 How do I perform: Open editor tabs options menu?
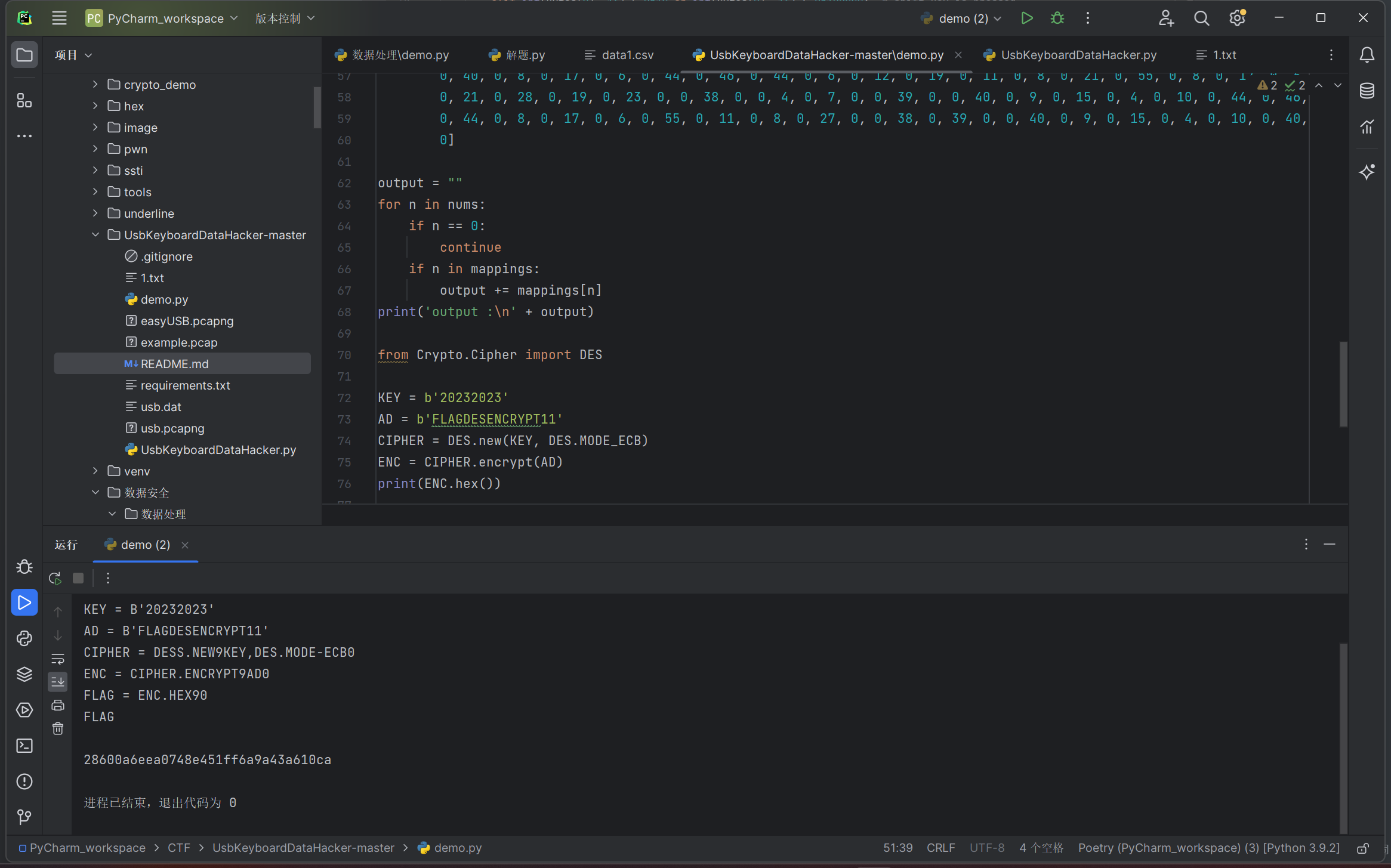[x=1331, y=55]
